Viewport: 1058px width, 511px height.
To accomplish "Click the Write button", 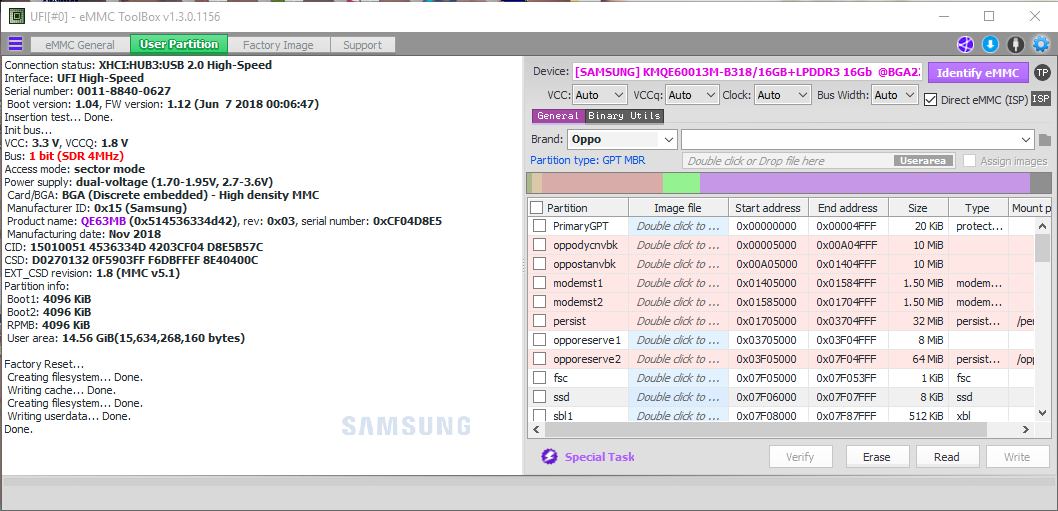I will click(1017, 457).
